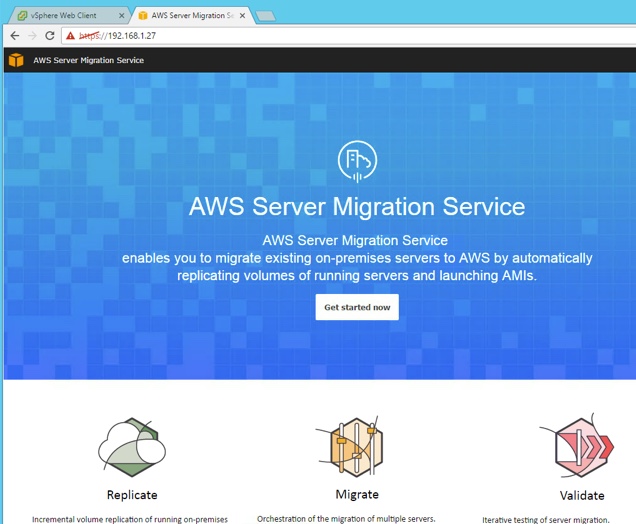Click the text 'Incremental volume replication of running on-premises'
Image resolution: width=636 pixels, height=524 pixels.
click(x=130, y=519)
